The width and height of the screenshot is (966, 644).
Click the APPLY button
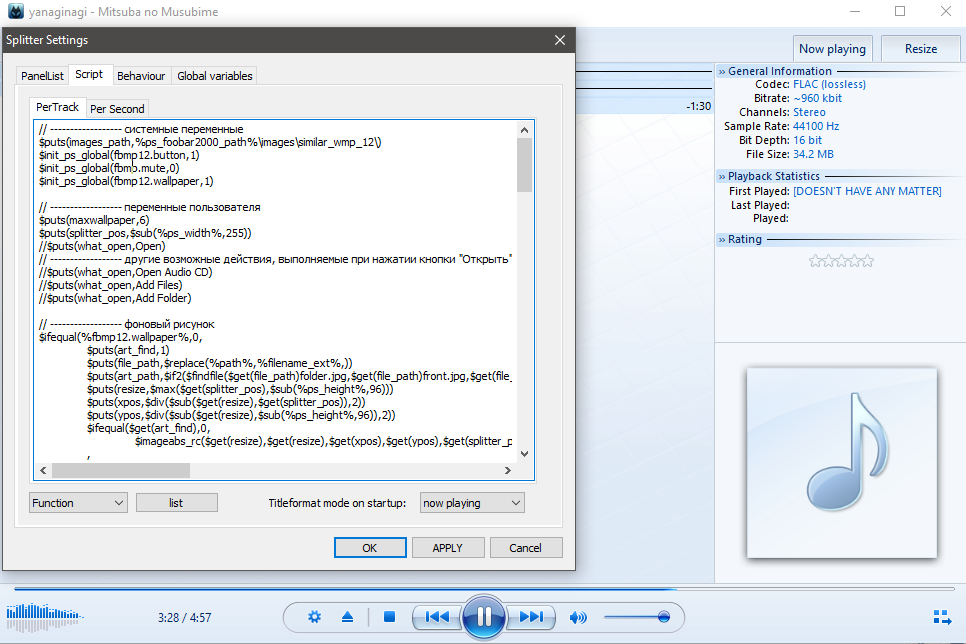pyautogui.click(x=447, y=548)
